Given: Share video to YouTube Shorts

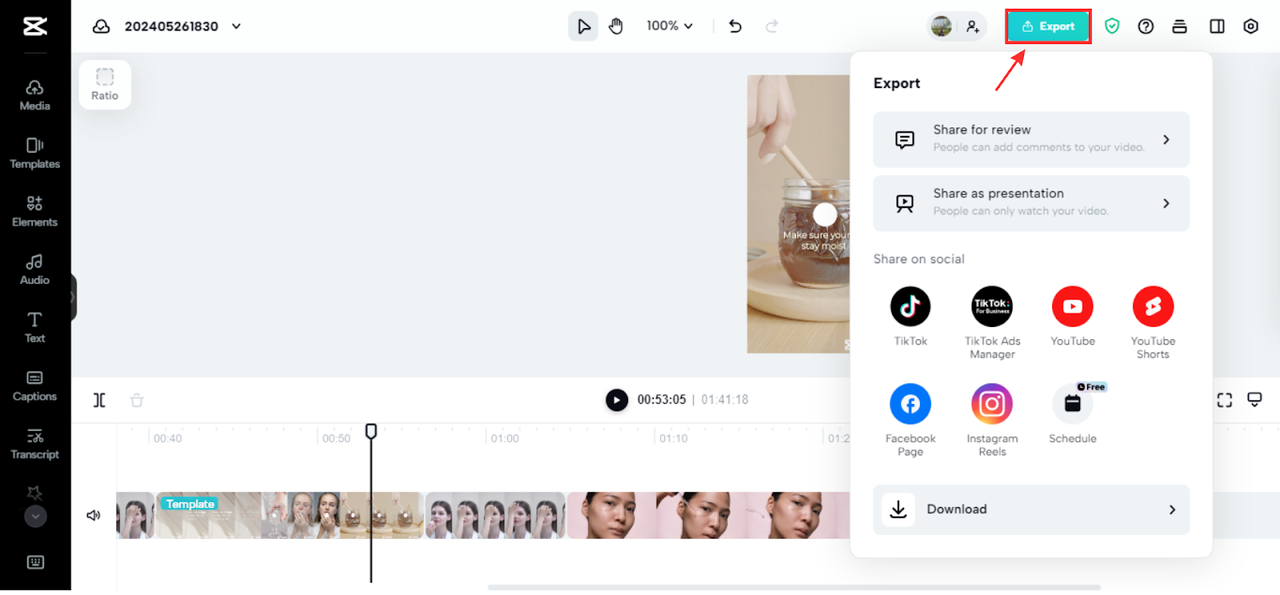Looking at the screenshot, I should (x=1153, y=322).
